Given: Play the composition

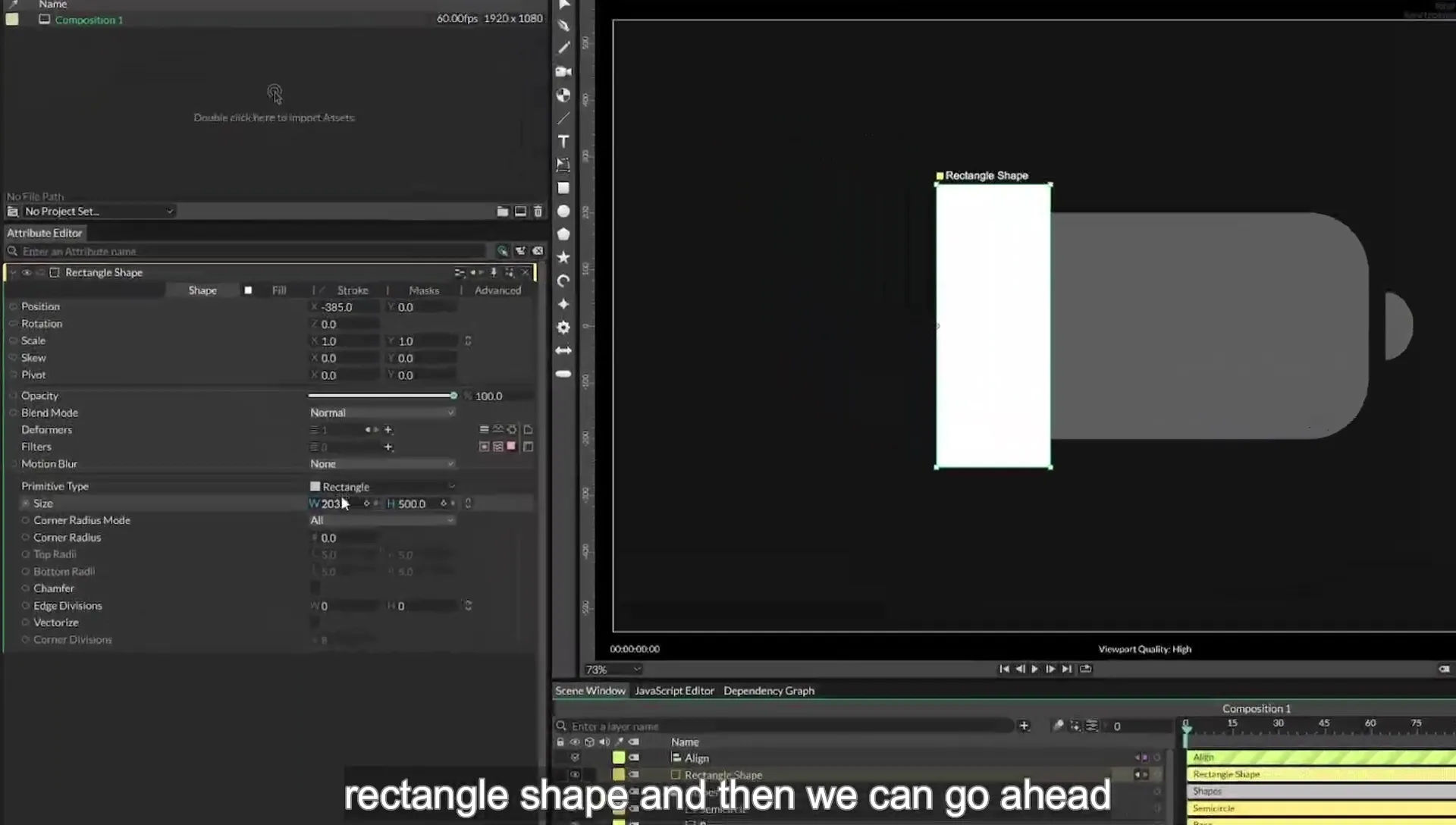Looking at the screenshot, I should [x=1034, y=669].
